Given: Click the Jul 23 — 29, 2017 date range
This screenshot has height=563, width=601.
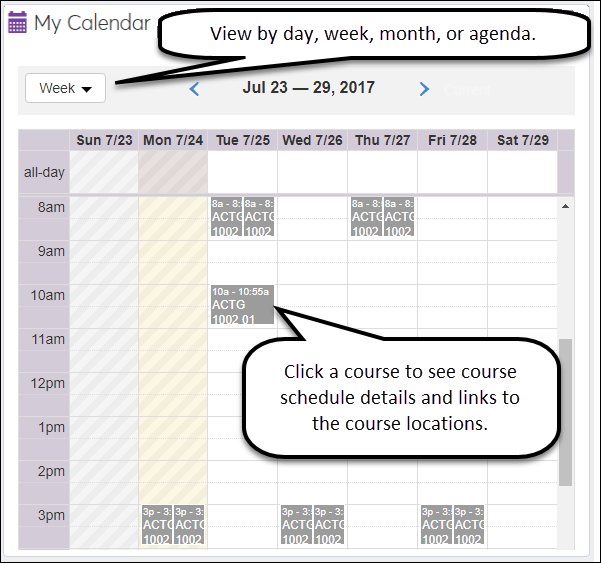Looking at the screenshot, I should coord(308,88).
